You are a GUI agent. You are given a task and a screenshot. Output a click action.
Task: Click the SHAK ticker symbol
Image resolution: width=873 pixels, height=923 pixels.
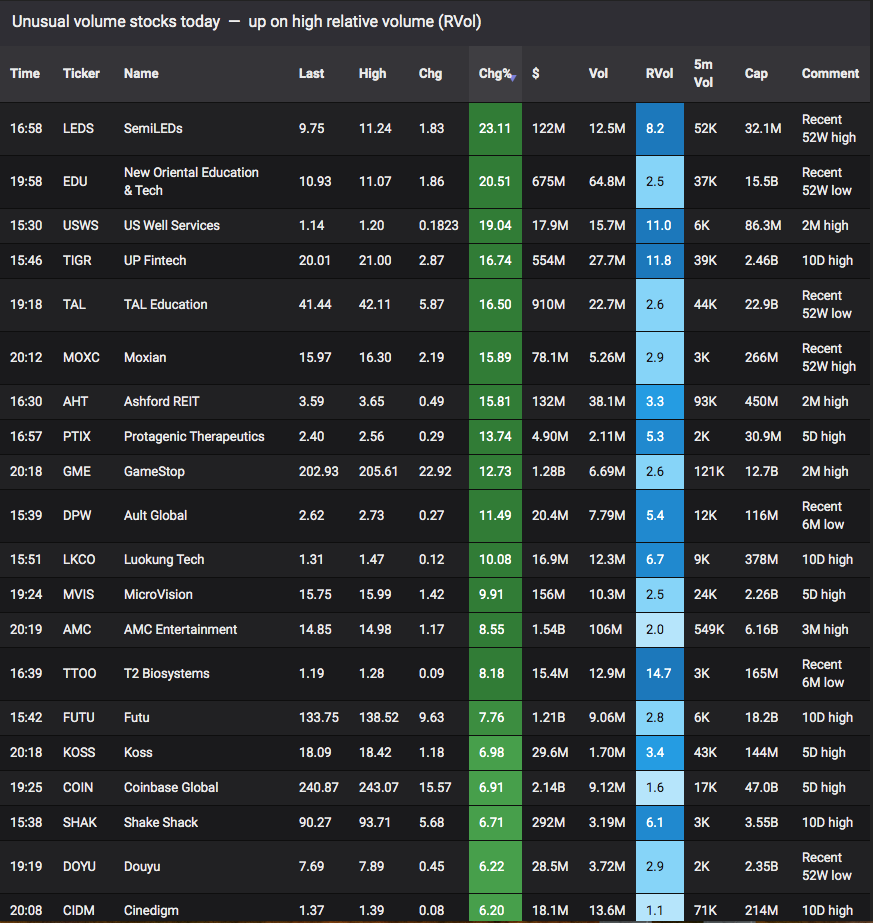(x=79, y=822)
